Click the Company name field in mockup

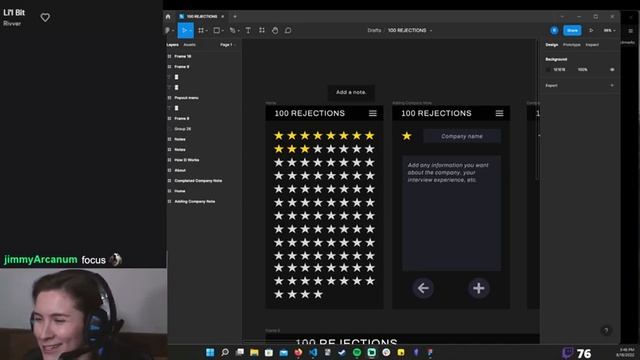click(x=462, y=136)
